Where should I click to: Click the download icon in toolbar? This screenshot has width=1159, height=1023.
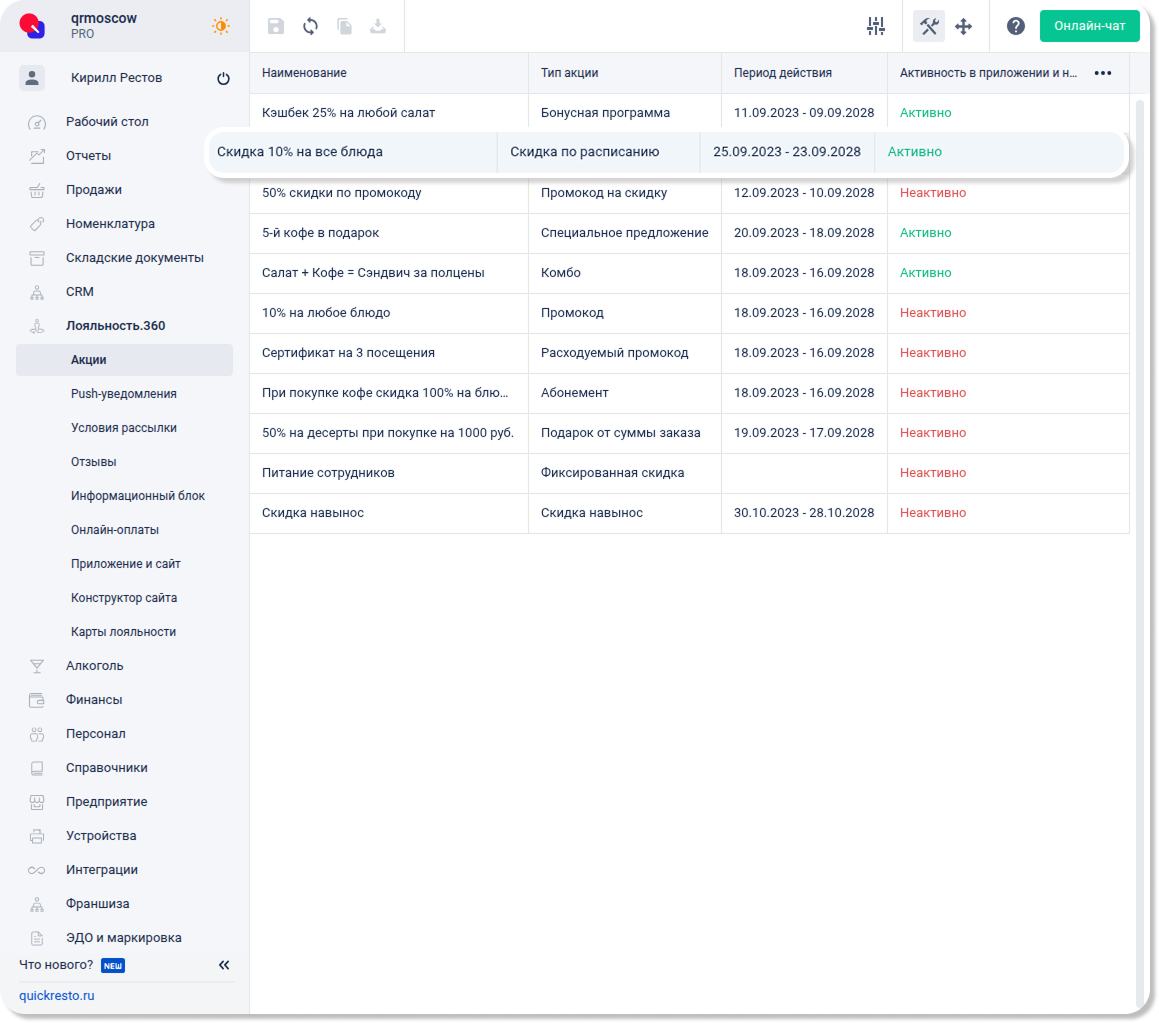pos(378,27)
